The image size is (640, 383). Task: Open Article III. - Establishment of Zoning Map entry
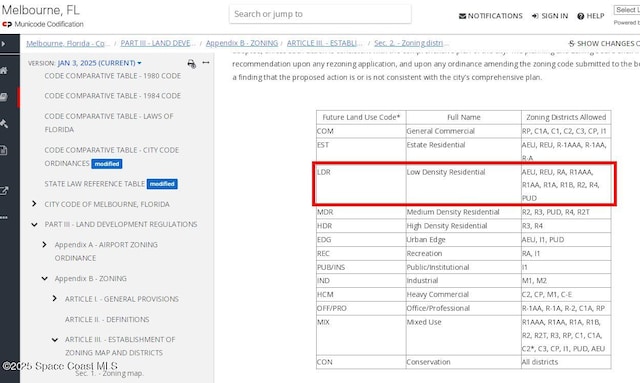point(120,346)
